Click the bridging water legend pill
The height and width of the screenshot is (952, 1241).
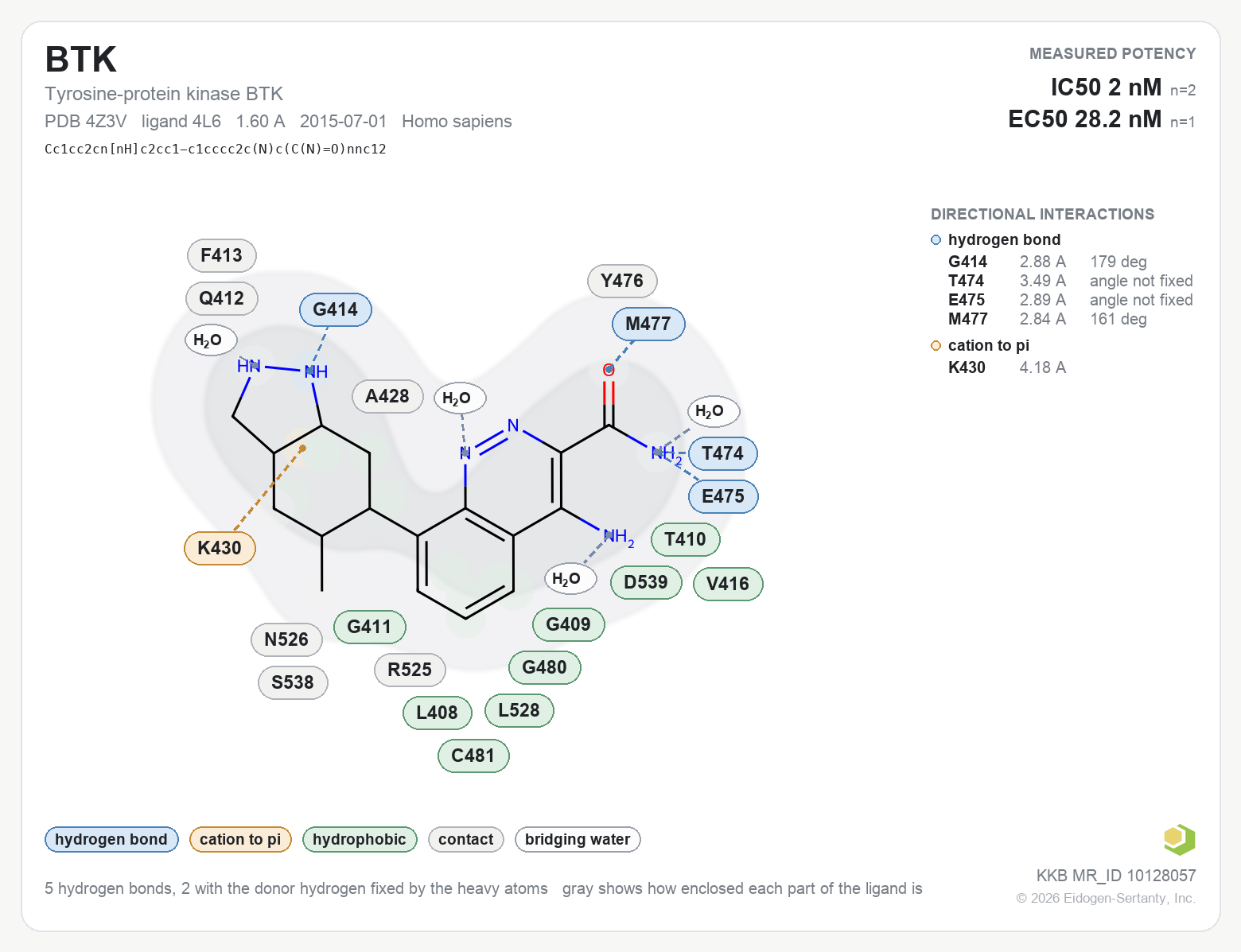[x=578, y=840]
